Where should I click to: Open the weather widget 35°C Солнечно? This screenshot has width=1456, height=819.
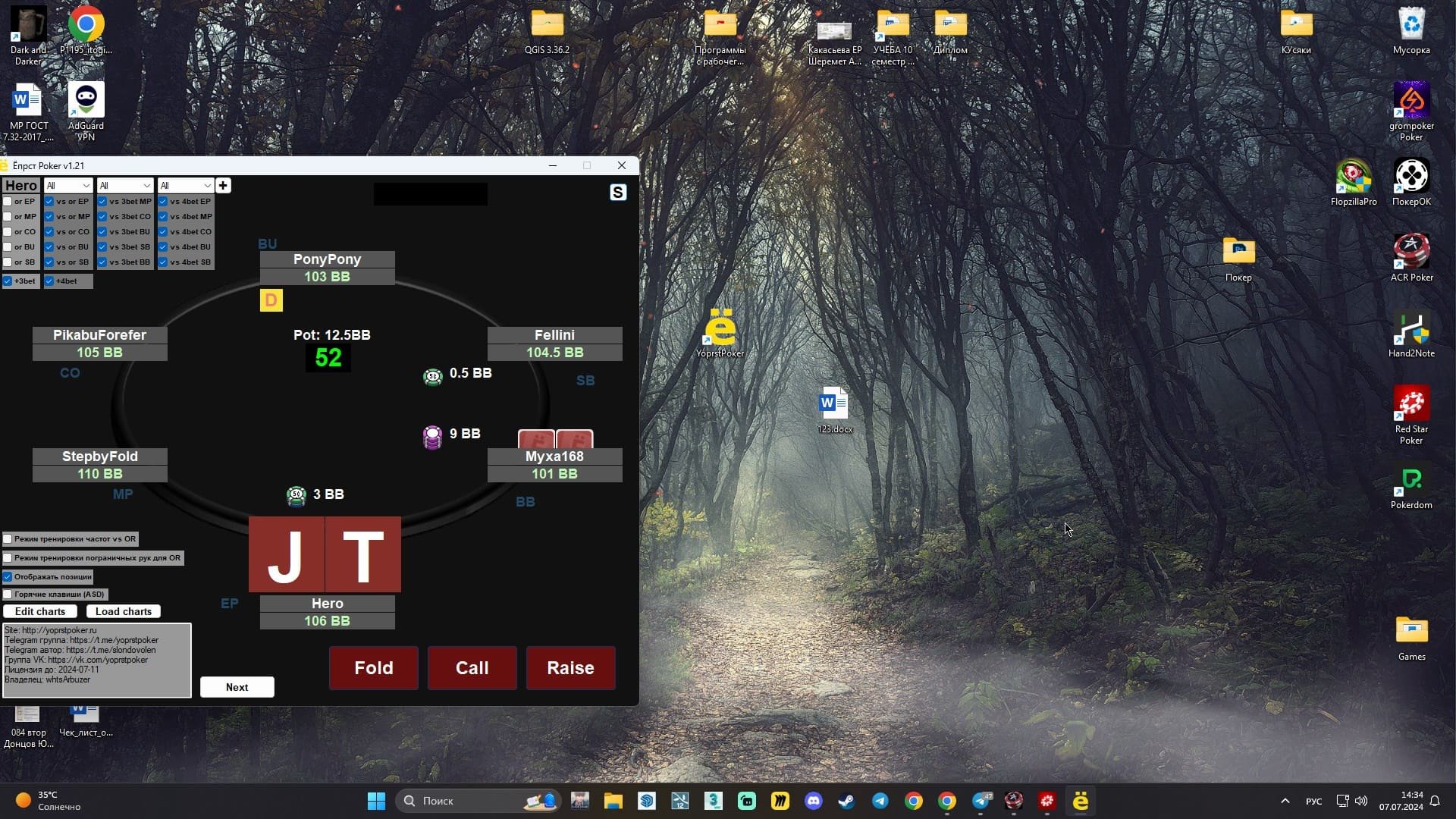[49, 801]
